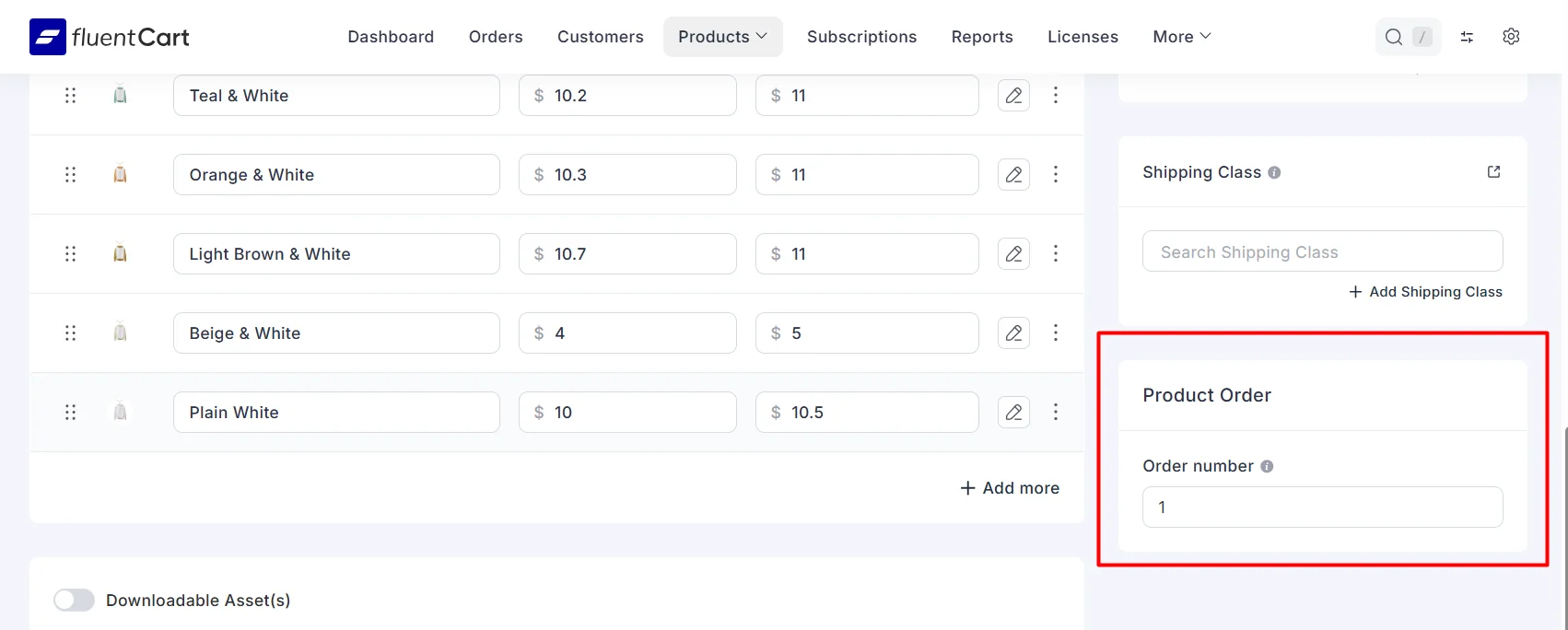Open more options for Plain White
1568x630 pixels.
point(1056,413)
